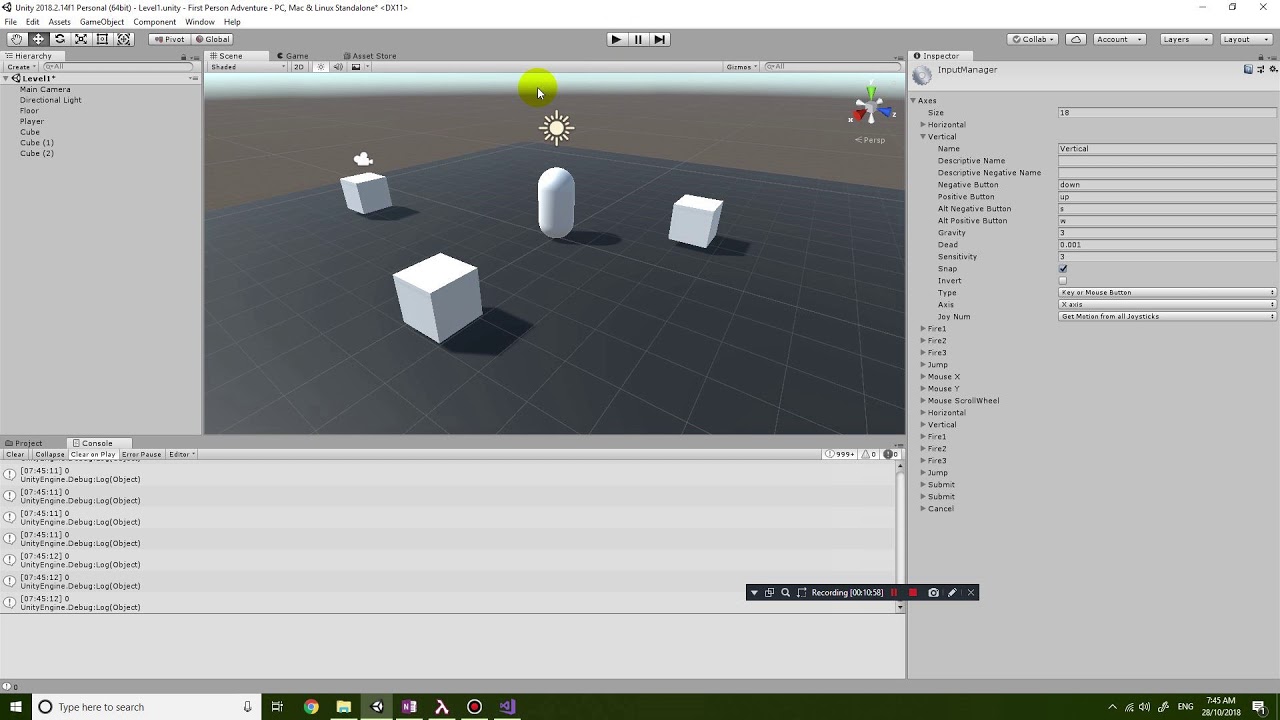Toggle Clear on Play in Console

click(93, 454)
